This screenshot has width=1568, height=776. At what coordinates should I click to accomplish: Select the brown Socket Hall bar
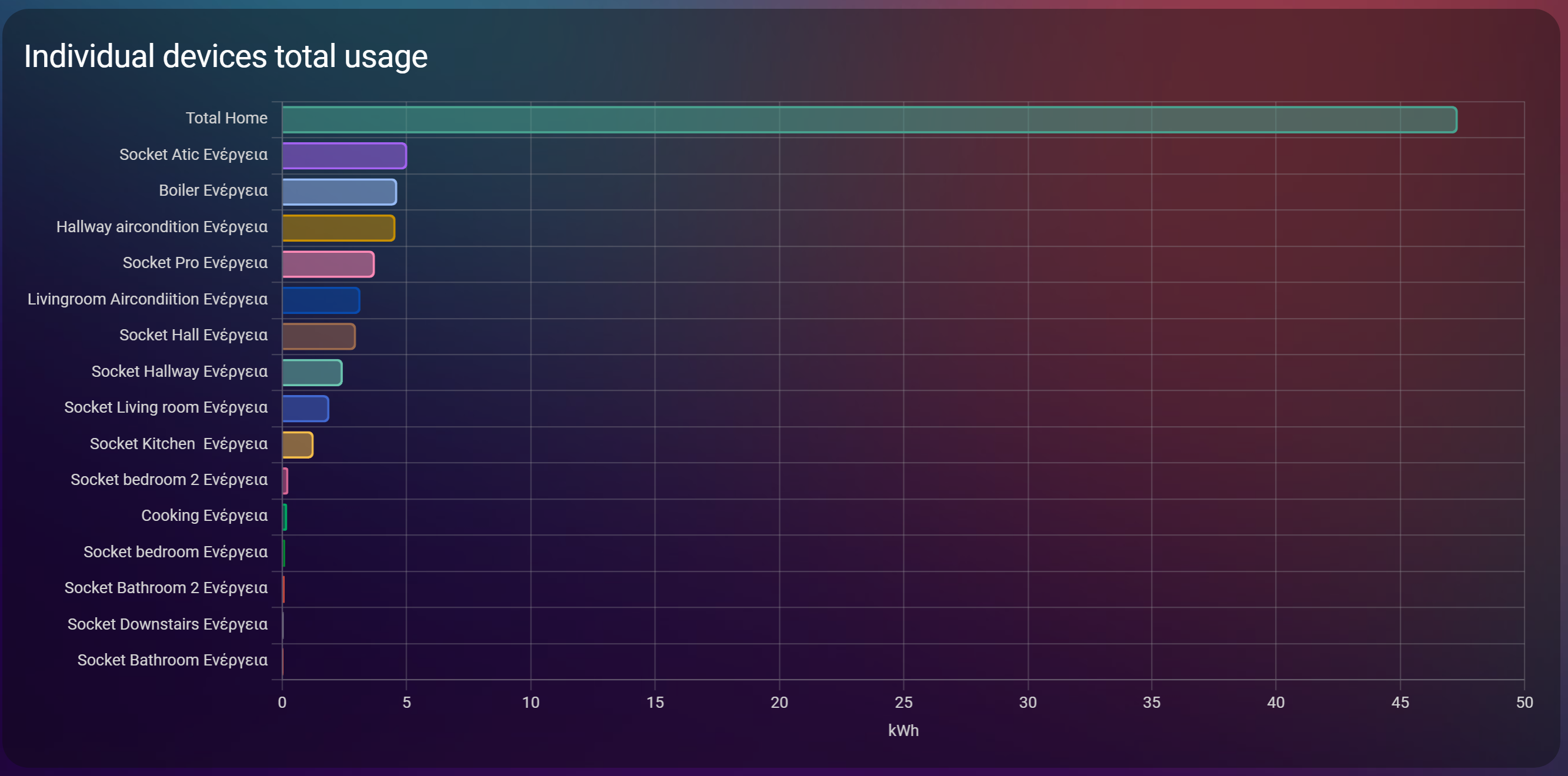click(318, 337)
